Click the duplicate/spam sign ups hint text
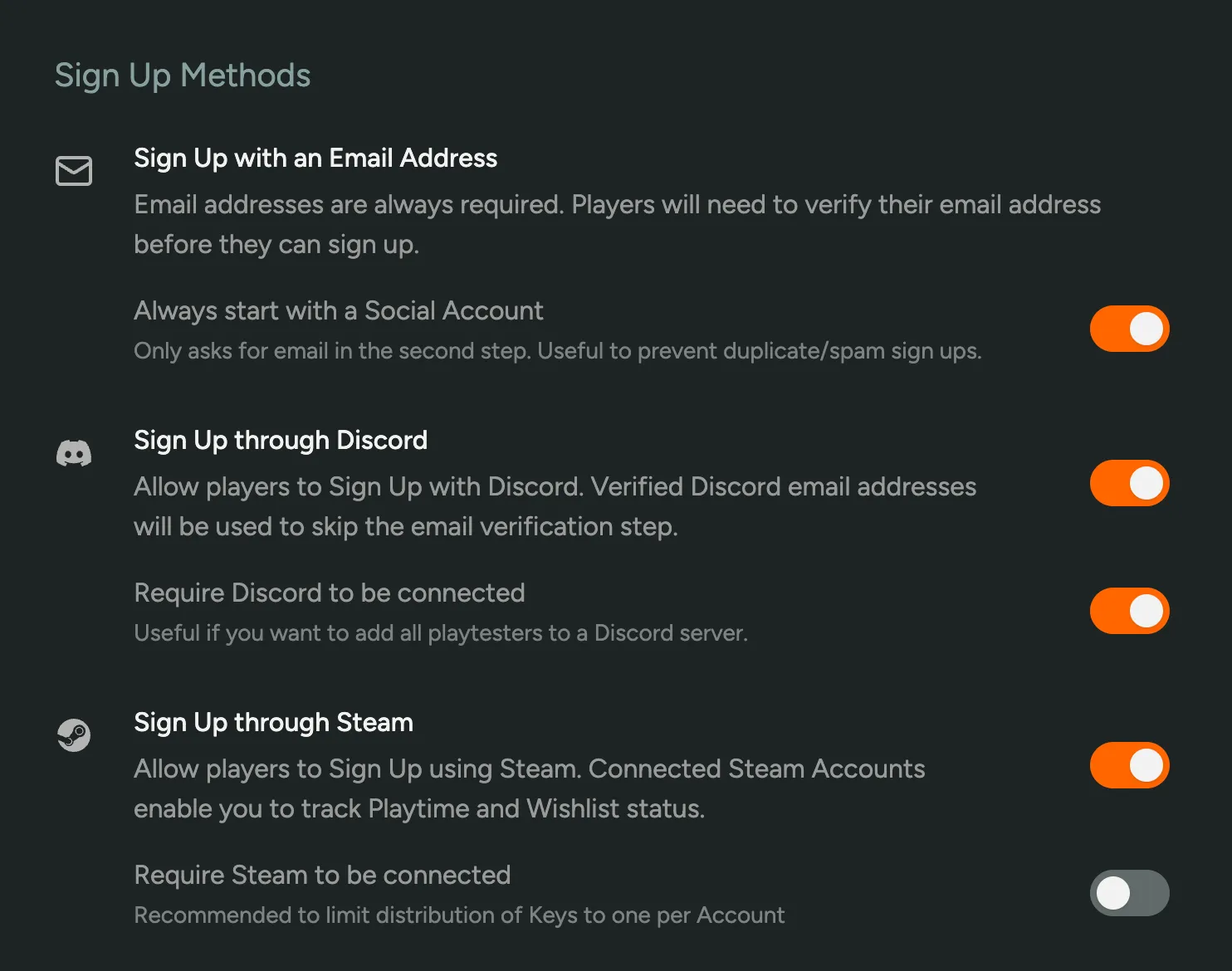The image size is (1232, 971). 558,350
